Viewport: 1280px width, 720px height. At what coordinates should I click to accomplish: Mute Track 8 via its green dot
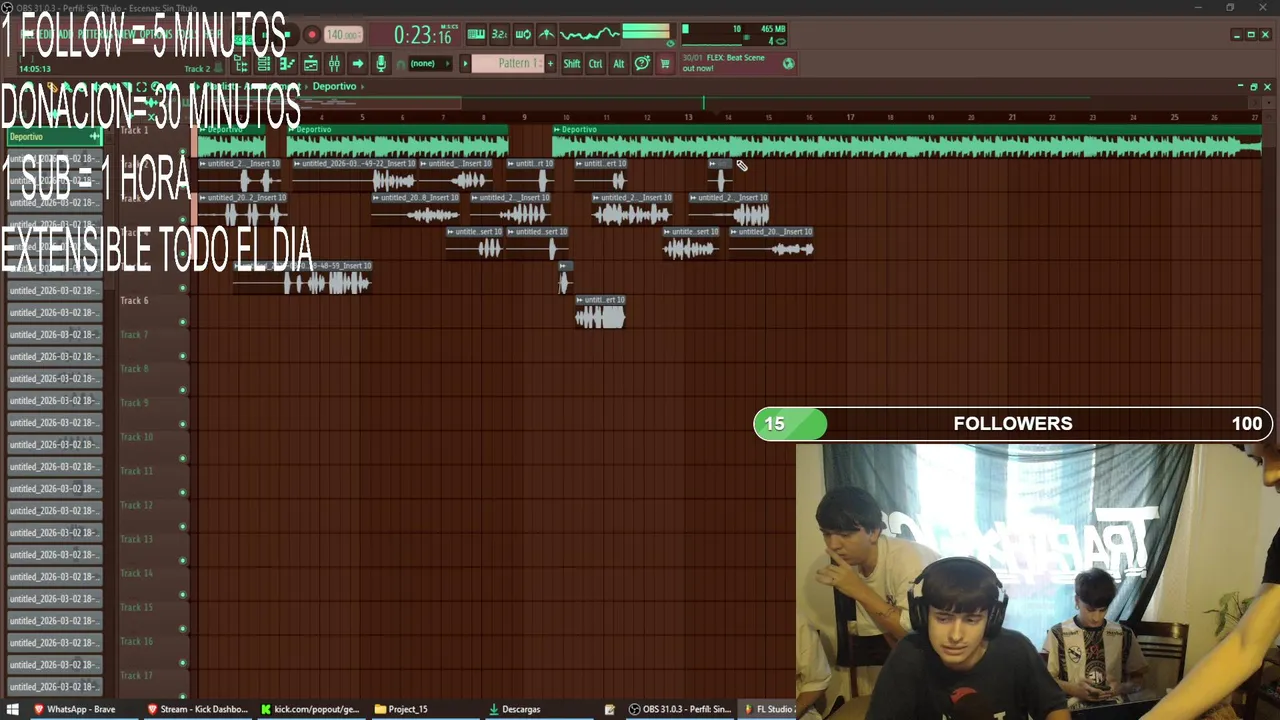183,390
